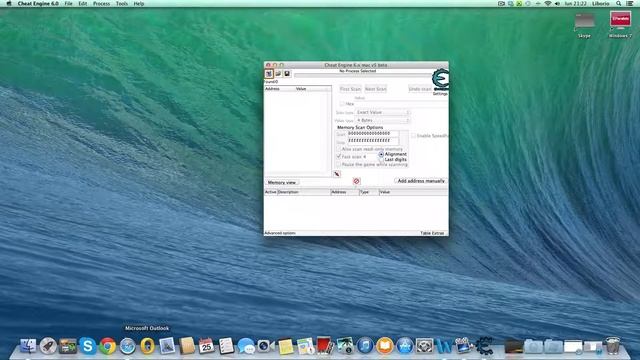
Task: Open the Scan type Exact Value dropdown
Action: tap(382, 112)
